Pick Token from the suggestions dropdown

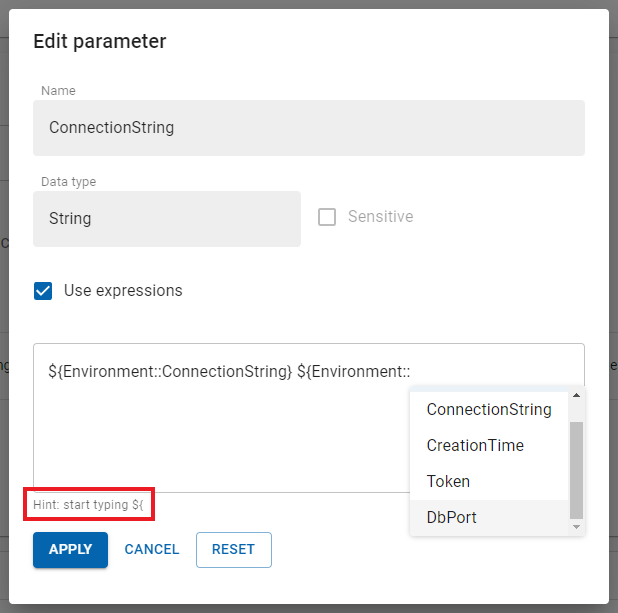[448, 481]
